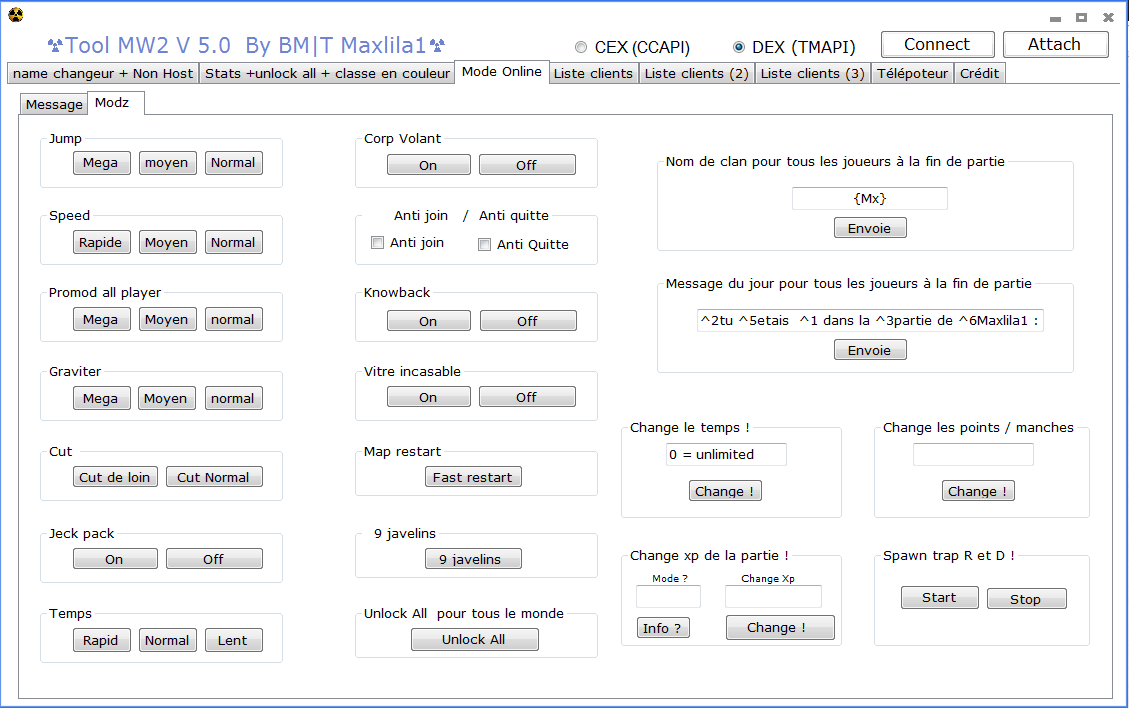The image size is (1129, 708).
Task: Select the DEX (TMAPI) radio button
Action: 739,48
